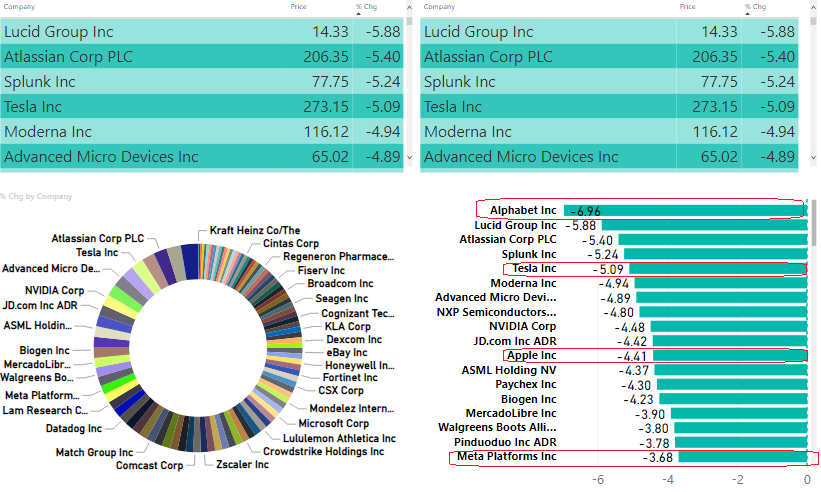Image resolution: width=821 pixels, height=492 pixels.
Task: Select eBay Inc donut label
Action: [347, 352]
